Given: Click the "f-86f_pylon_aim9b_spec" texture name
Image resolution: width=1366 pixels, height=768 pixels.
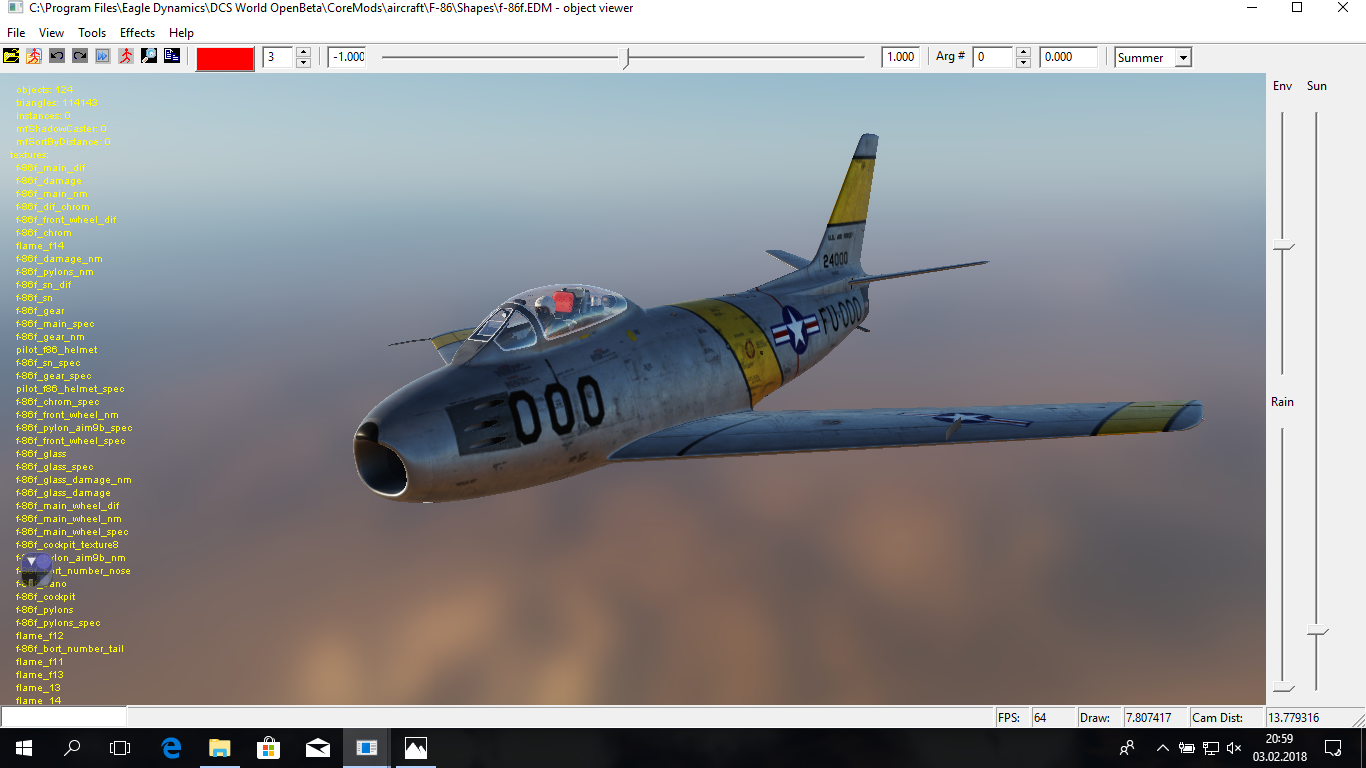Looking at the screenshot, I should point(74,428).
